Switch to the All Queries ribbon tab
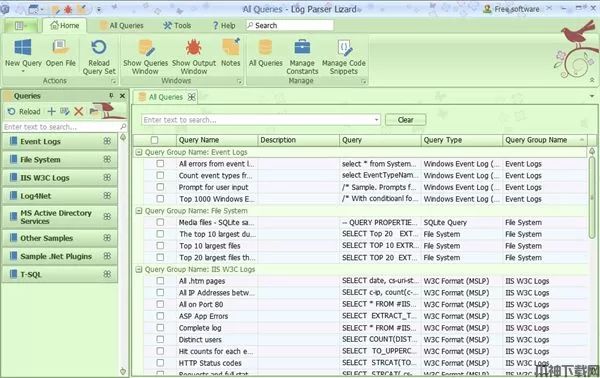The height and width of the screenshot is (378, 600). coord(122,26)
